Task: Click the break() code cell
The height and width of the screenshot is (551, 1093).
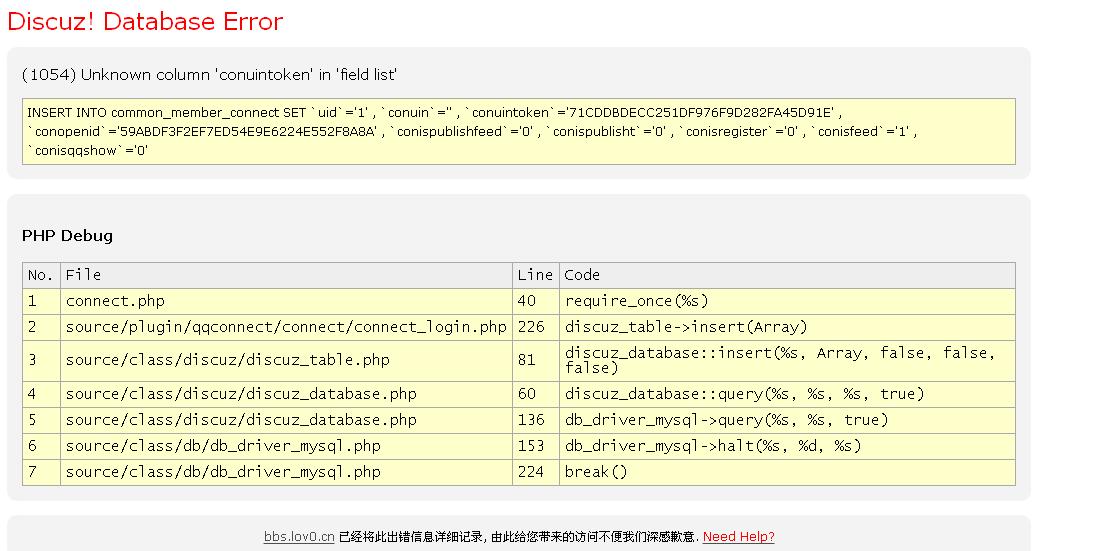Action: click(x=596, y=472)
